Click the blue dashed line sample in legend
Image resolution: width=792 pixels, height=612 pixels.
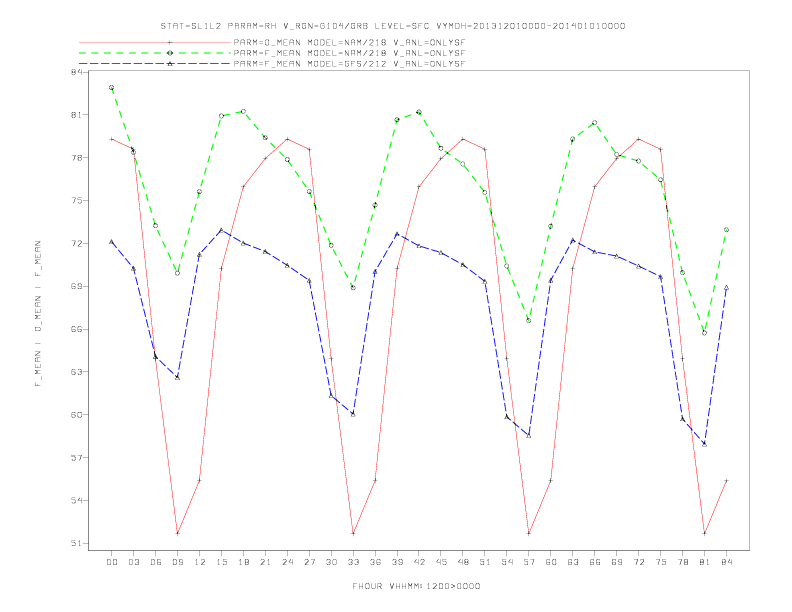tap(155, 64)
